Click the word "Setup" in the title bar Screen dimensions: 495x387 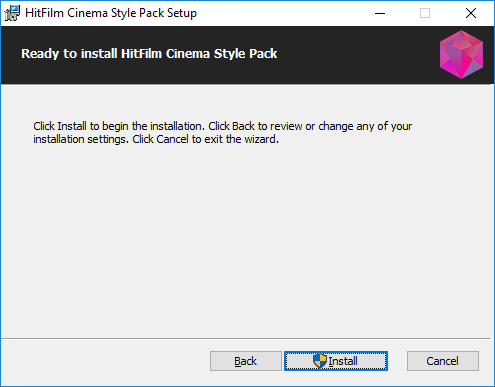182,13
